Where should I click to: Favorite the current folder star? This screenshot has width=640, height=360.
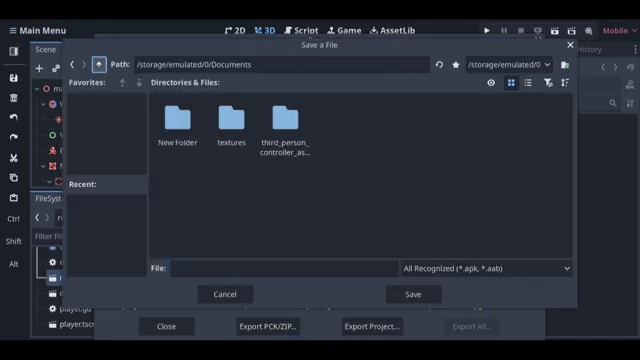(x=456, y=64)
